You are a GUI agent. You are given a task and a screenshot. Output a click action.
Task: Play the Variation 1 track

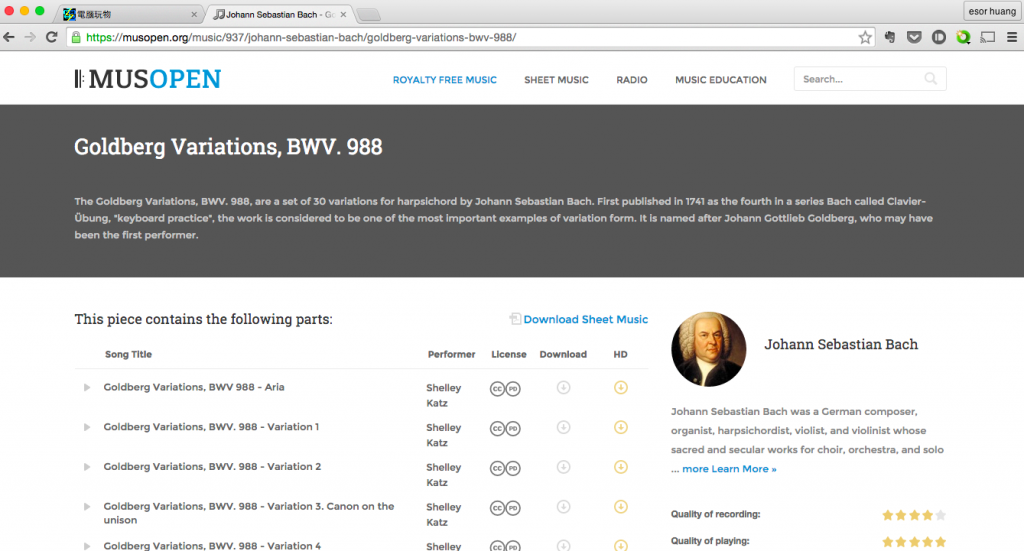pyautogui.click(x=87, y=428)
